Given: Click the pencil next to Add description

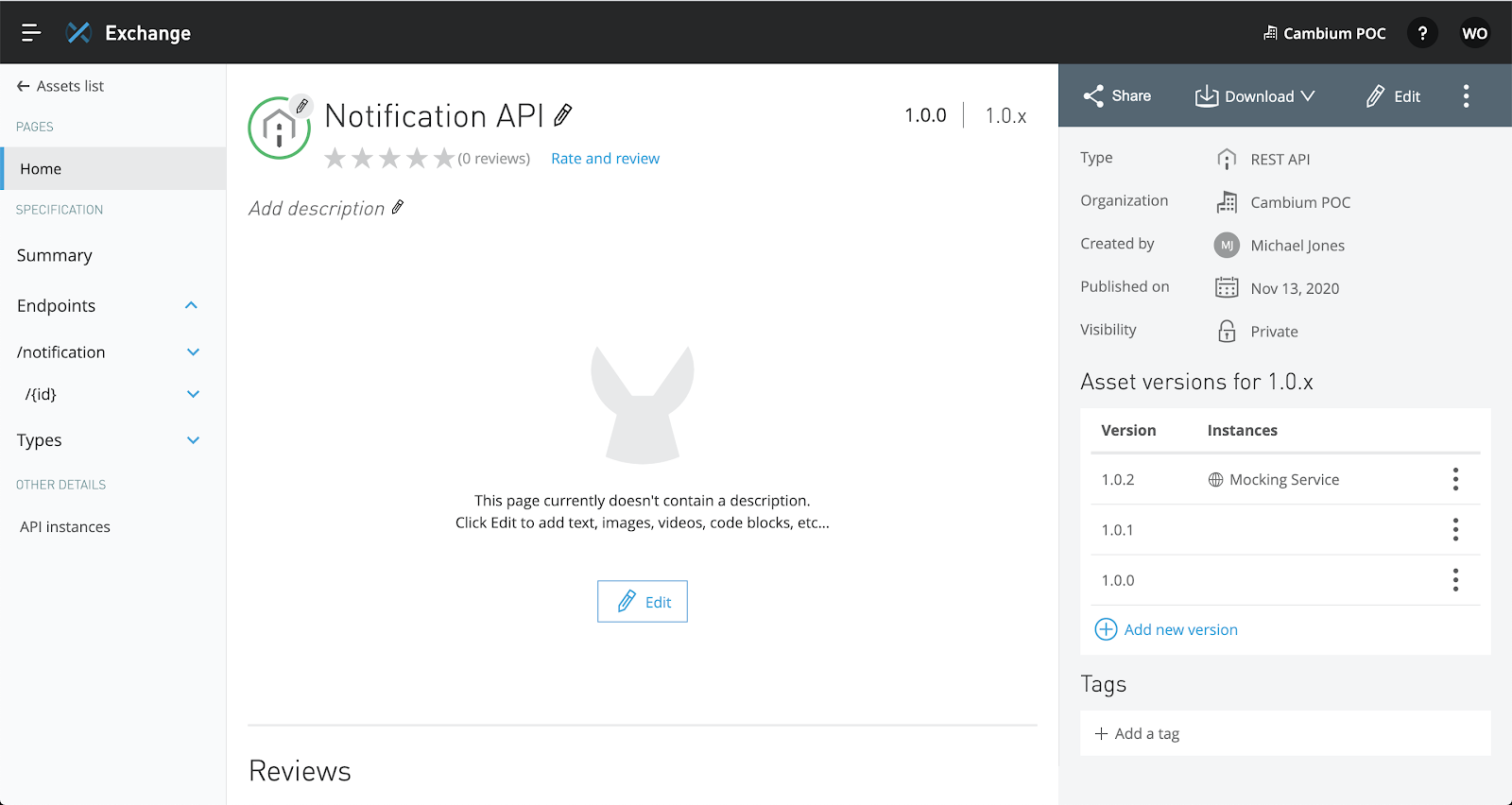Looking at the screenshot, I should [398, 207].
